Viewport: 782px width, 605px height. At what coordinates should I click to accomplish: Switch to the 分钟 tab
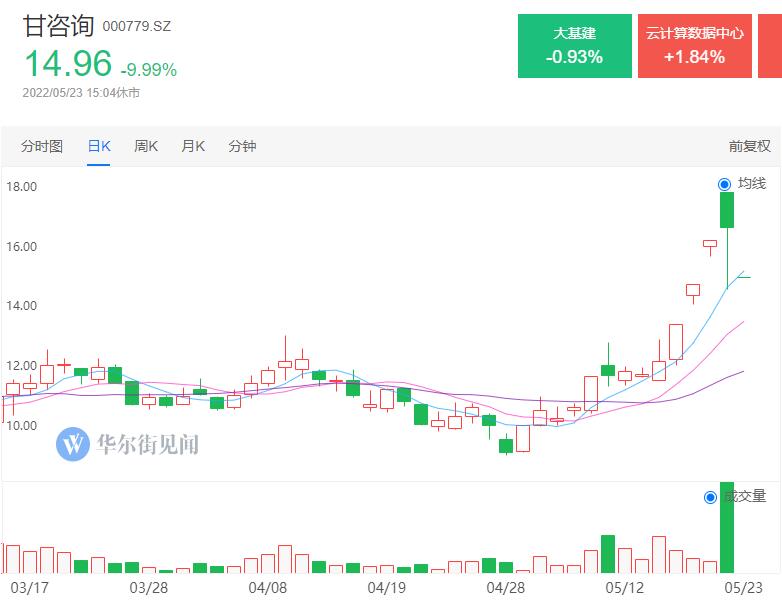point(242,146)
